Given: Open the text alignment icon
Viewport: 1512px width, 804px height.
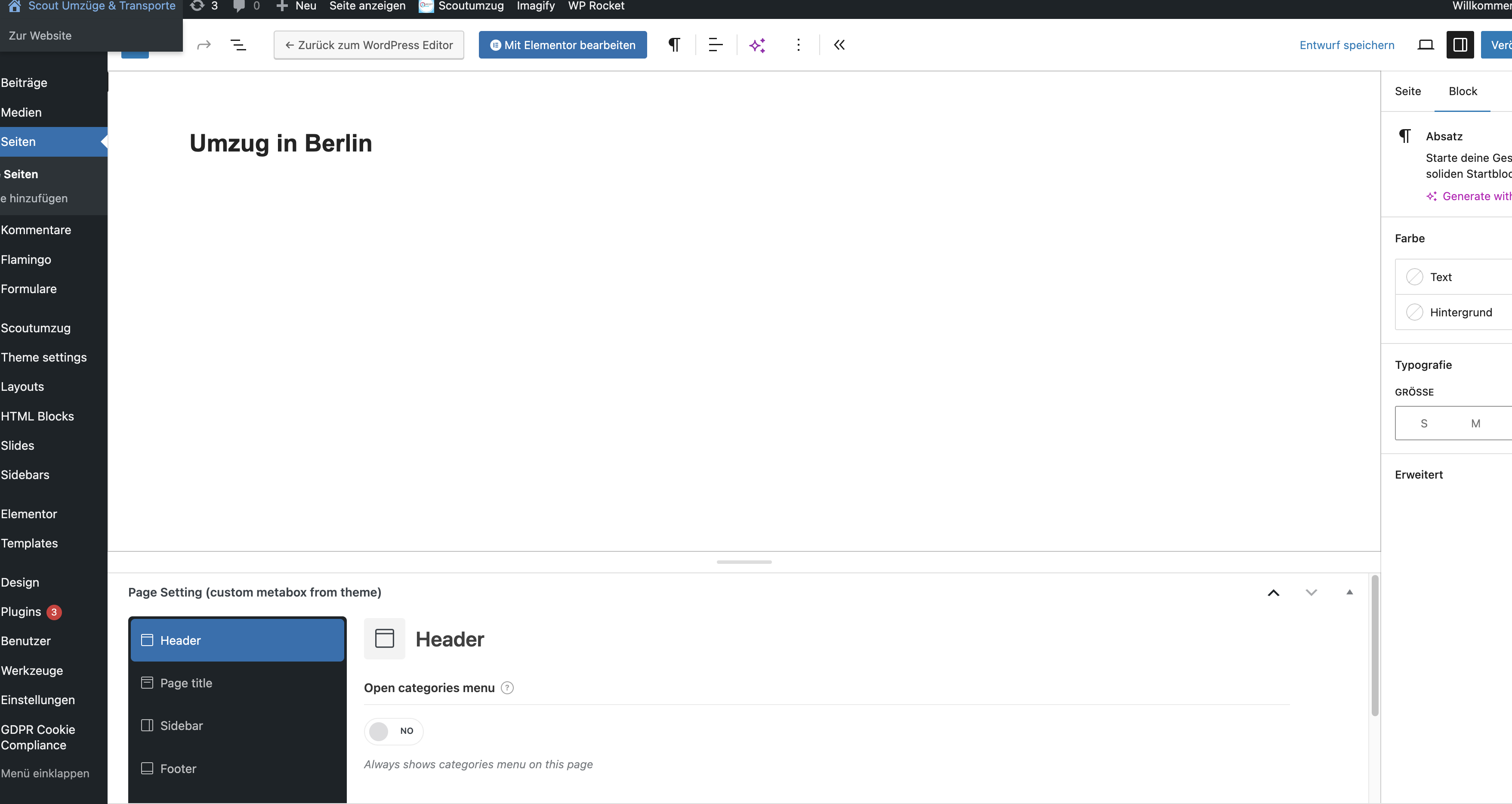Looking at the screenshot, I should point(715,45).
